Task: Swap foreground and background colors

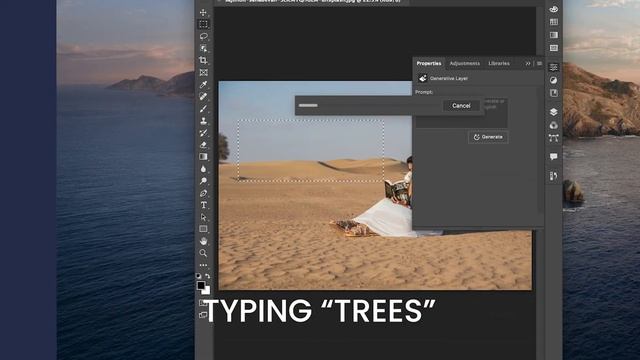Action: click(x=208, y=276)
